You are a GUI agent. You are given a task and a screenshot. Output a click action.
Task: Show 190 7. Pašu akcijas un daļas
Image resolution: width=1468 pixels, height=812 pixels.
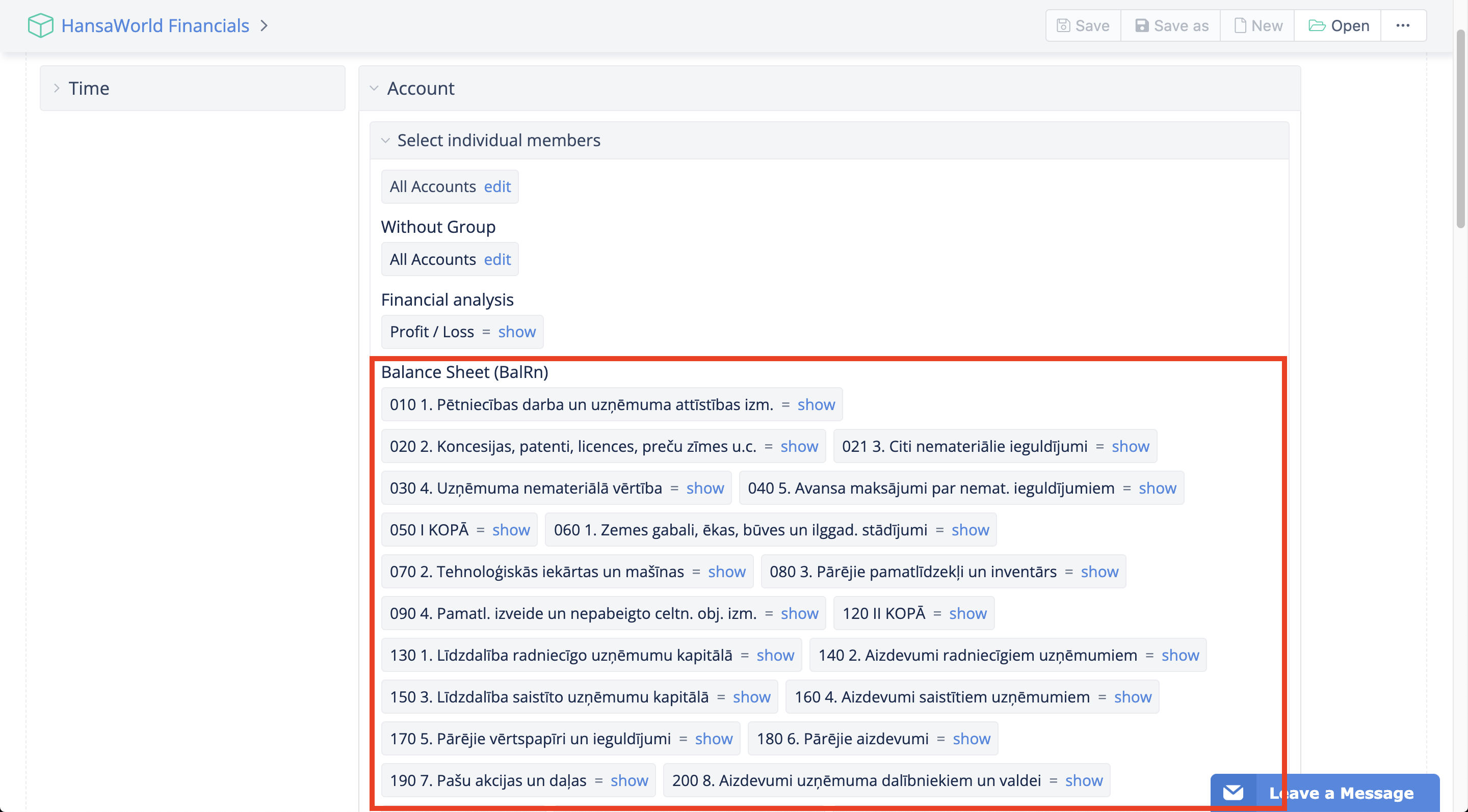click(x=628, y=781)
